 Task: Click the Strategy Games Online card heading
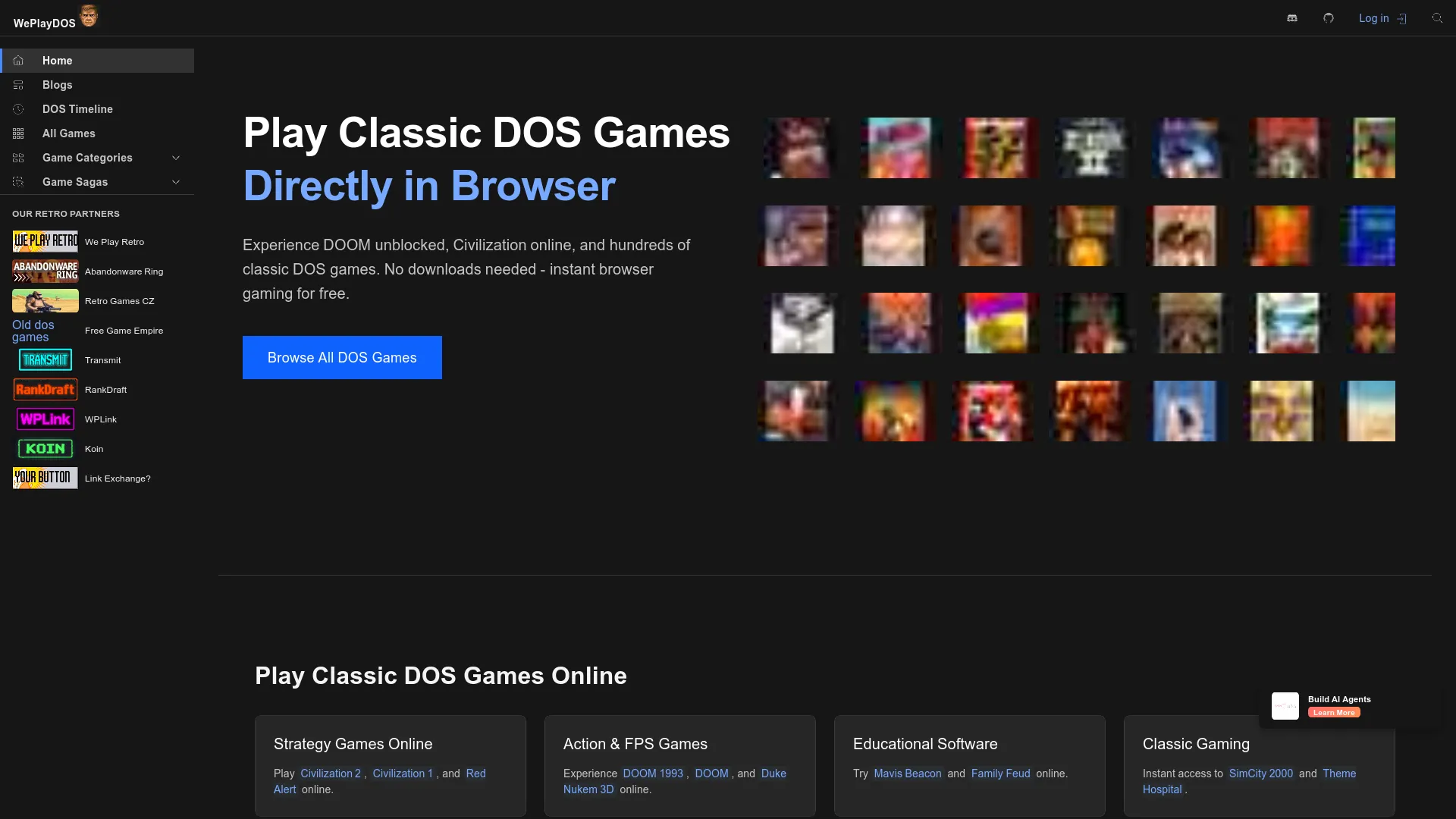pos(353,744)
